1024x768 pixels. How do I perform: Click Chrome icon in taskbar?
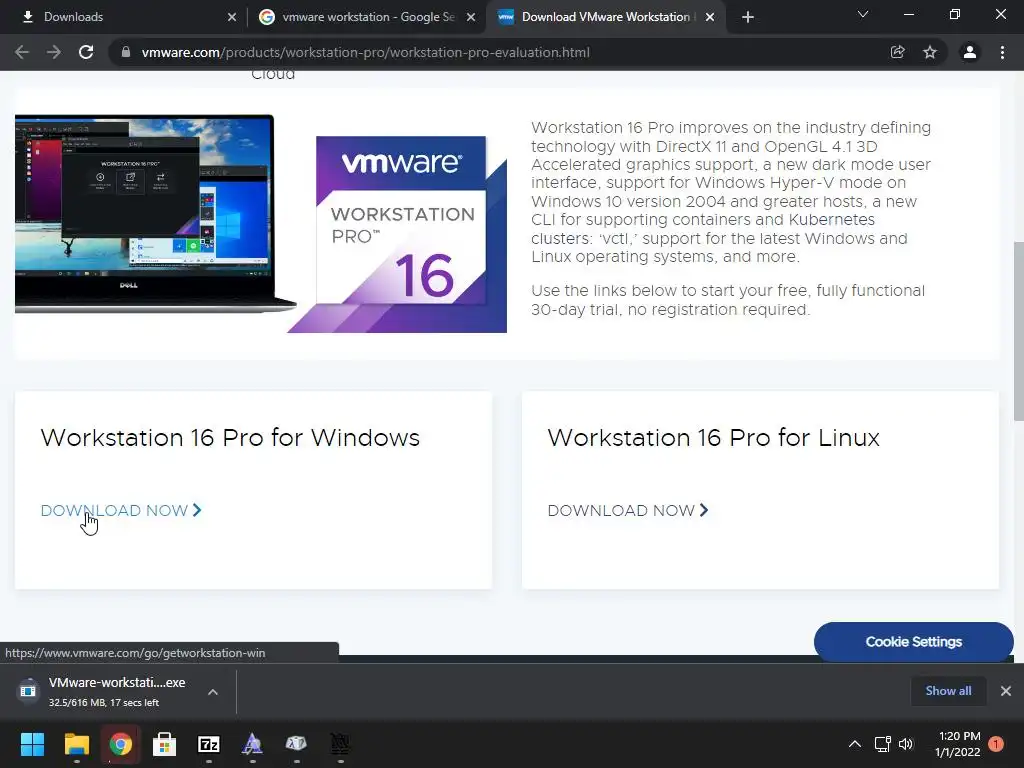tap(120, 744)
